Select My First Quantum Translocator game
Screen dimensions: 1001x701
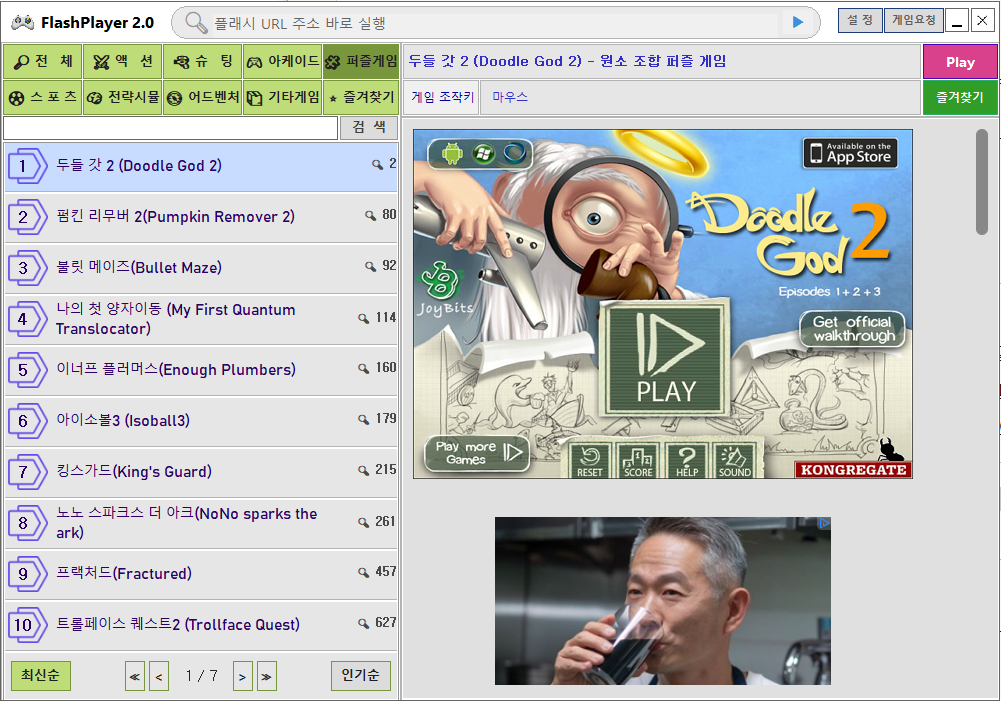point(201,319)
